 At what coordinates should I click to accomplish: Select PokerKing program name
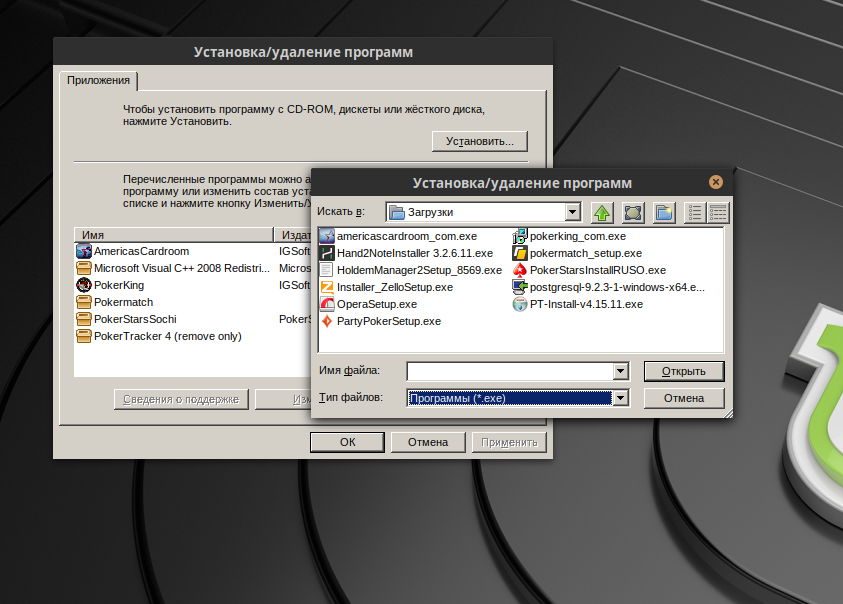click(x=119, y=285)
